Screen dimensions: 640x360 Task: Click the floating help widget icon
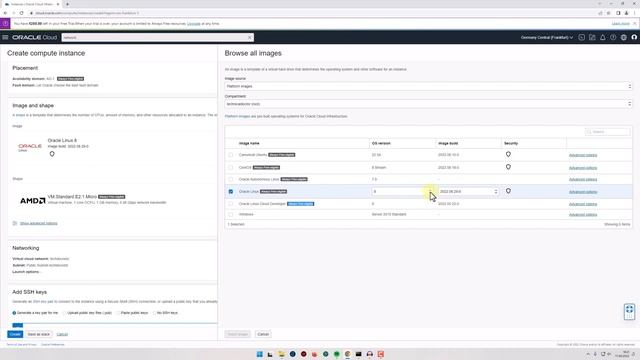point(629,312)
